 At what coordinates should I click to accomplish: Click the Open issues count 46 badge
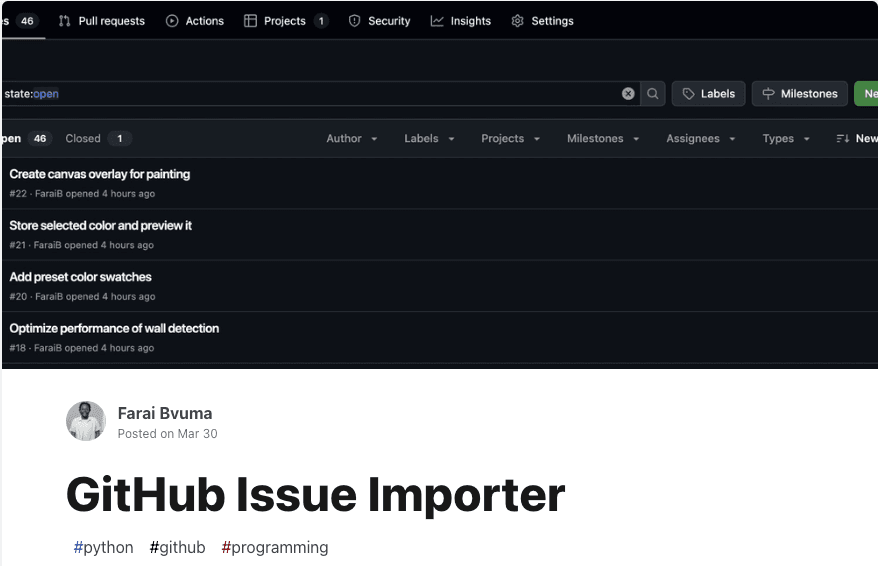(x=40, y=138)
